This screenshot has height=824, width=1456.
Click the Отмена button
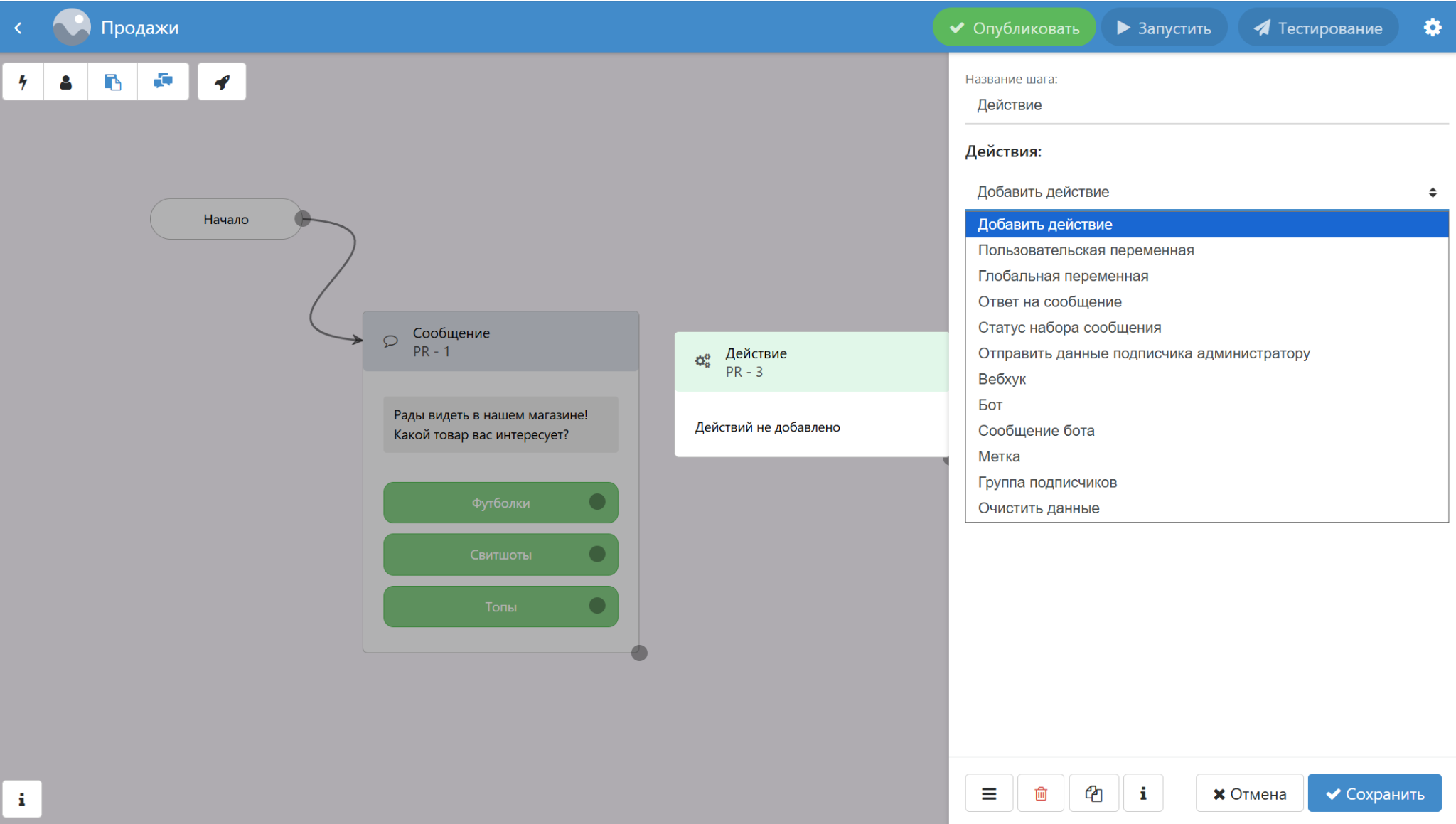pyautogui.click(x=1249, y=793)
